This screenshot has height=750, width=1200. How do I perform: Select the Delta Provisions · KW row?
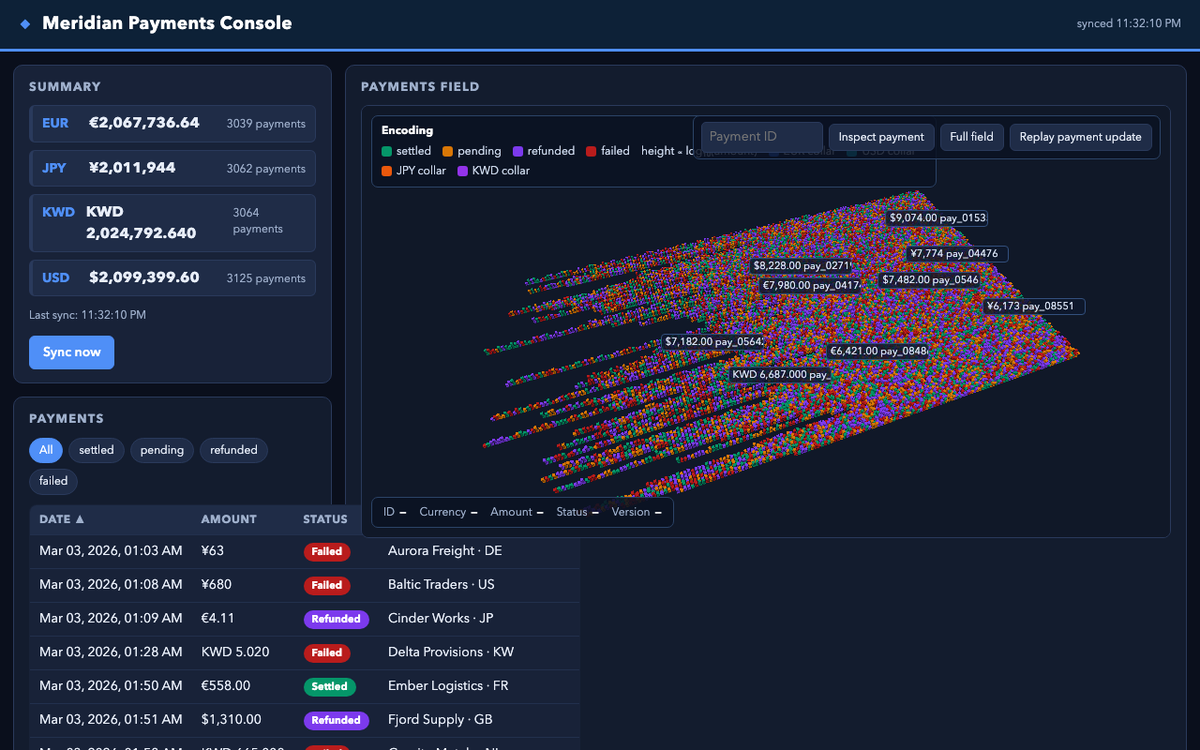(x=304, y=652)
